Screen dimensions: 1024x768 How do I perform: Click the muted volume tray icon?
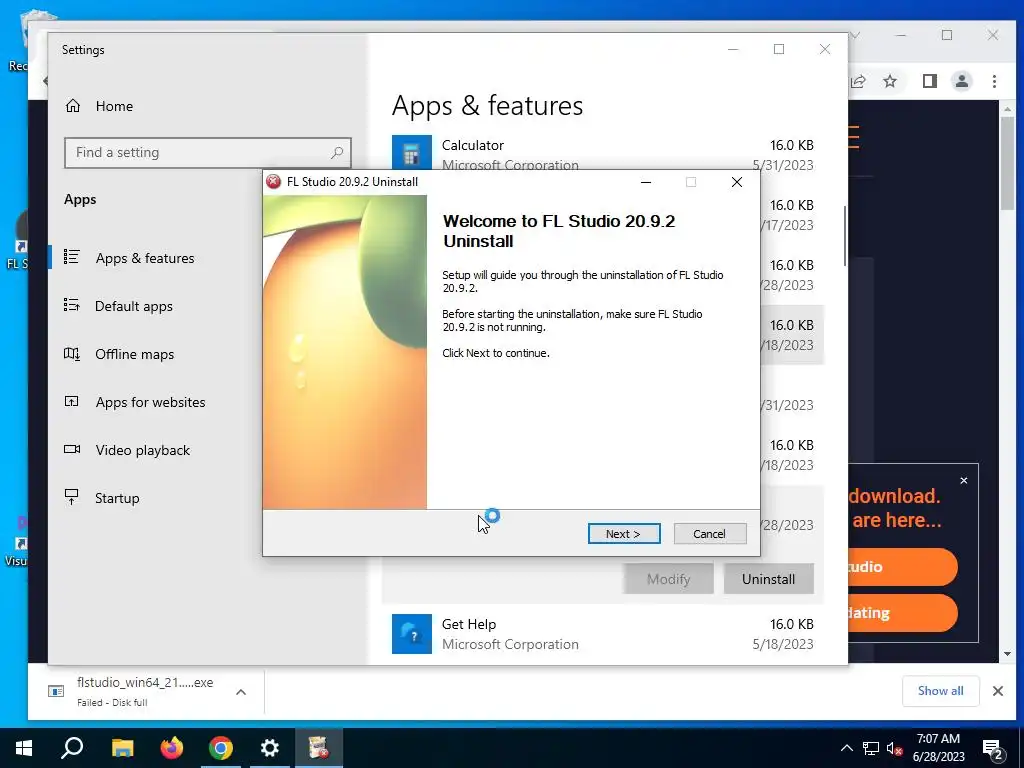coord(894,748)
